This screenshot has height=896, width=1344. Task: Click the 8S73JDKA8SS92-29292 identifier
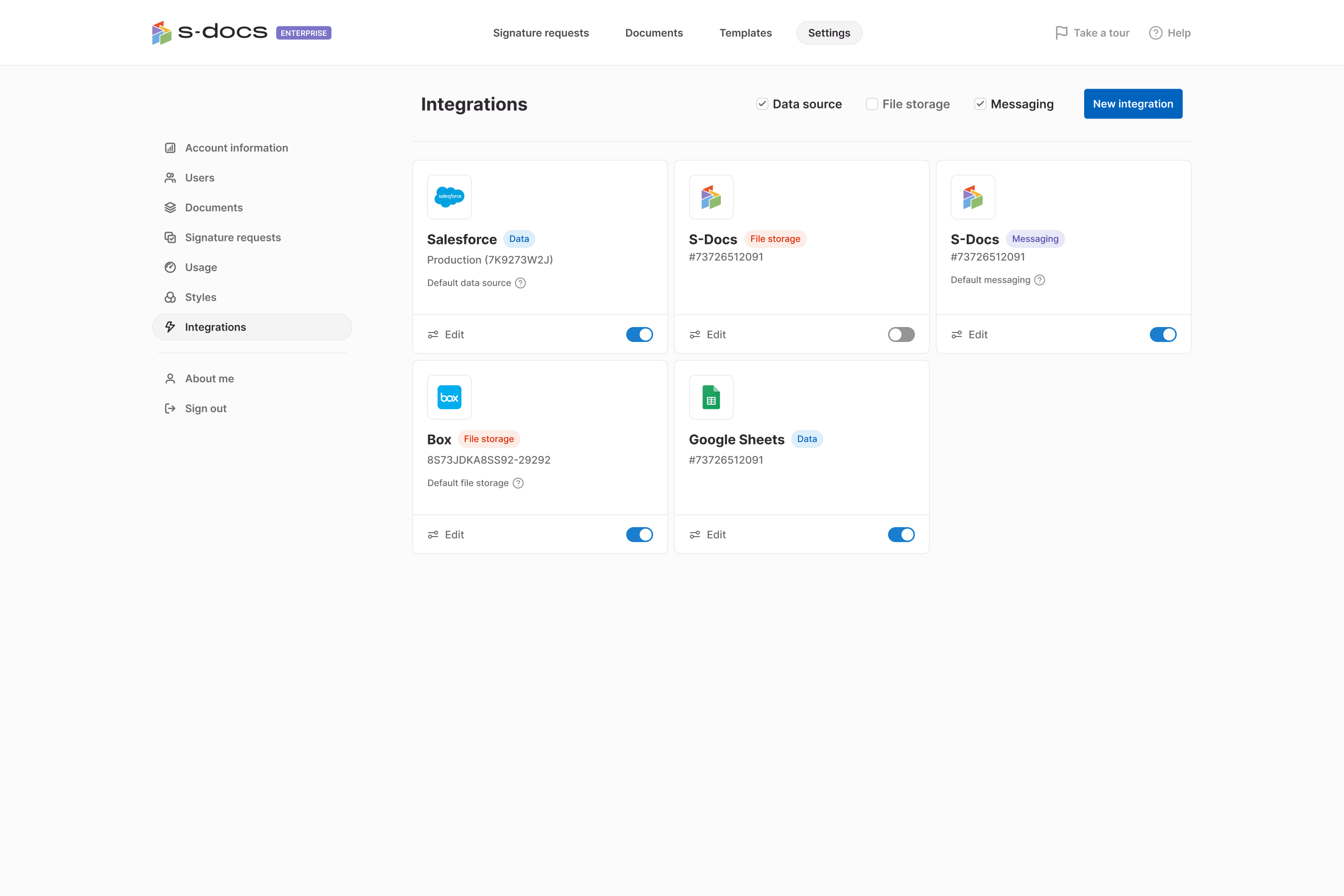pos(489,460)
